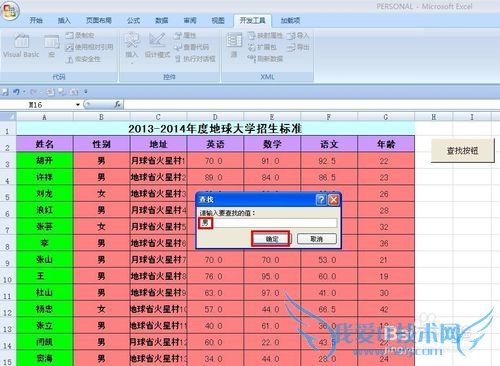Switch to the 开始 tab
This screenshot has height=366, width=500.
point(36,21)
